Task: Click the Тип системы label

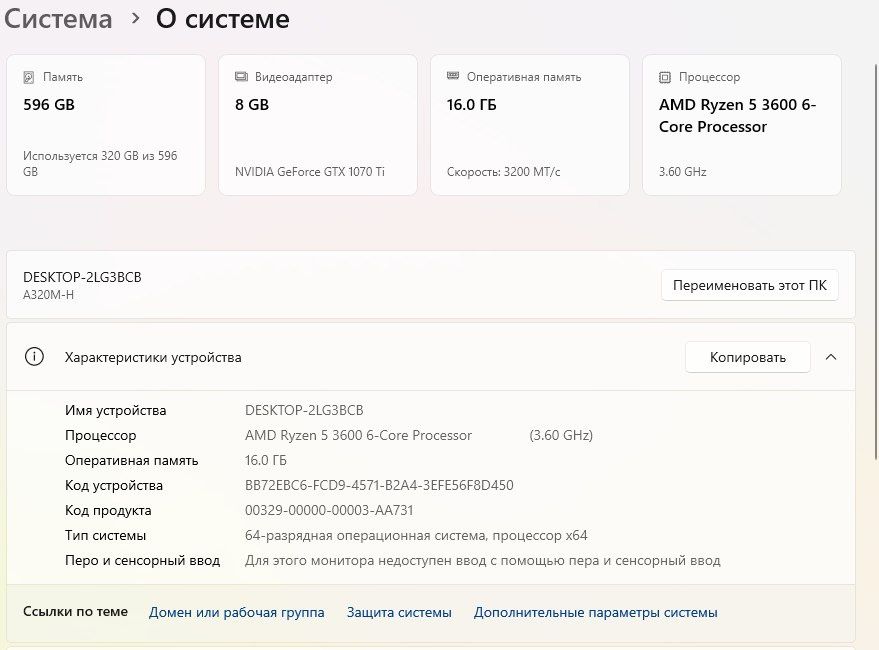Action: 105,535
